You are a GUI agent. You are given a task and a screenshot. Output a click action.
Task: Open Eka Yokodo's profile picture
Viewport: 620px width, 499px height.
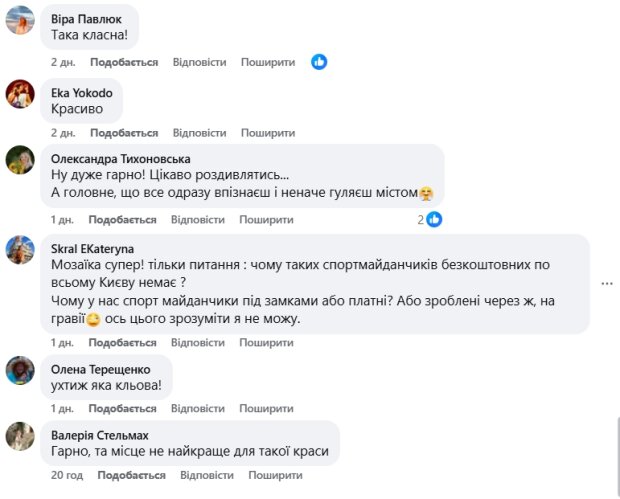[x=20, y=93]
